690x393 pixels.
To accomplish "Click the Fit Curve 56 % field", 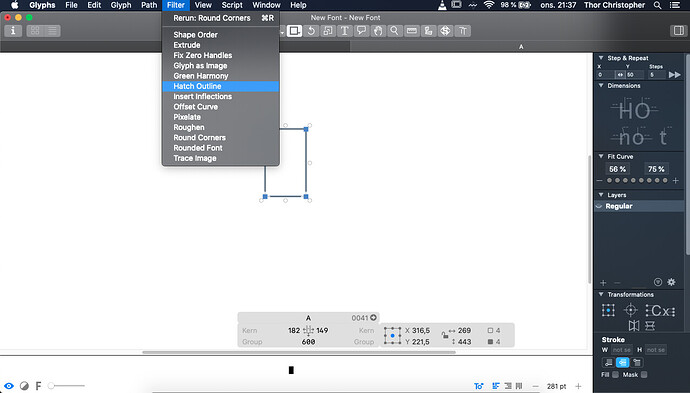I will (617, 169).
